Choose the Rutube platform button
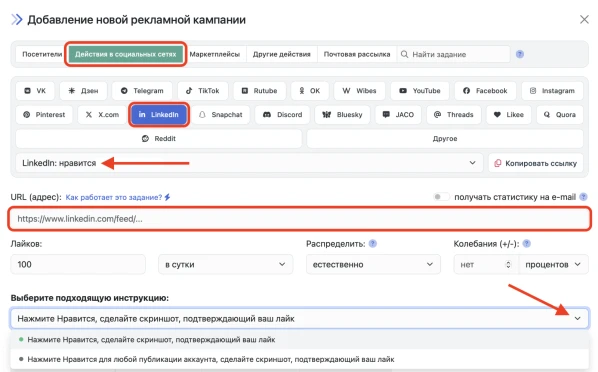The image size is (598, 372). [x=260, y=91]
